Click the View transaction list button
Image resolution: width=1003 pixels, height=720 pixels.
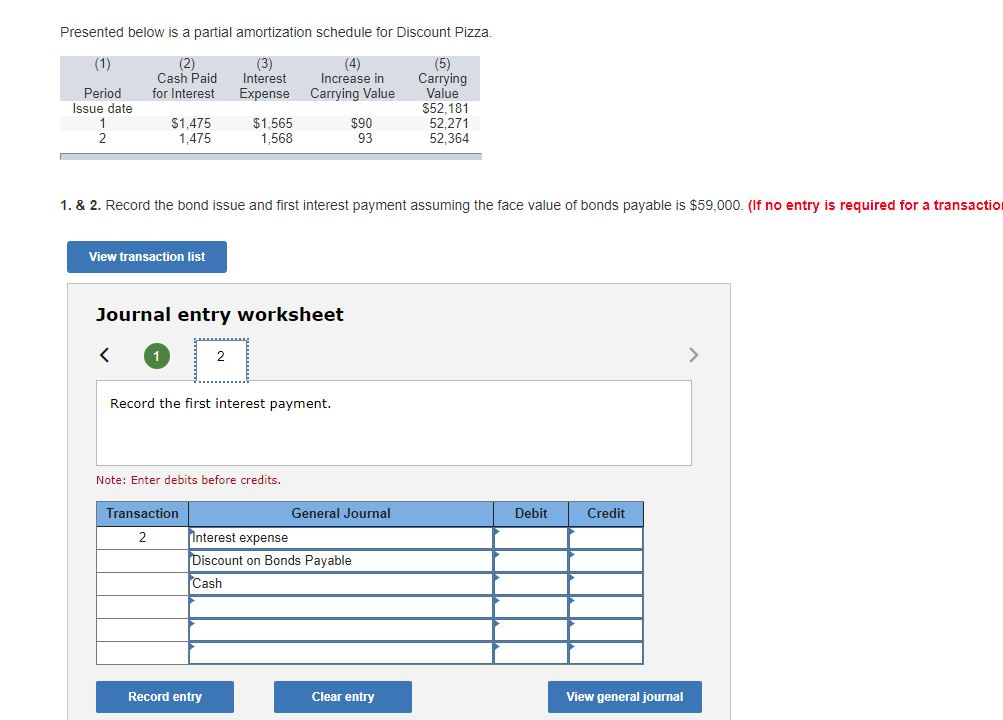pyautogui.click(x=146, y=256)
